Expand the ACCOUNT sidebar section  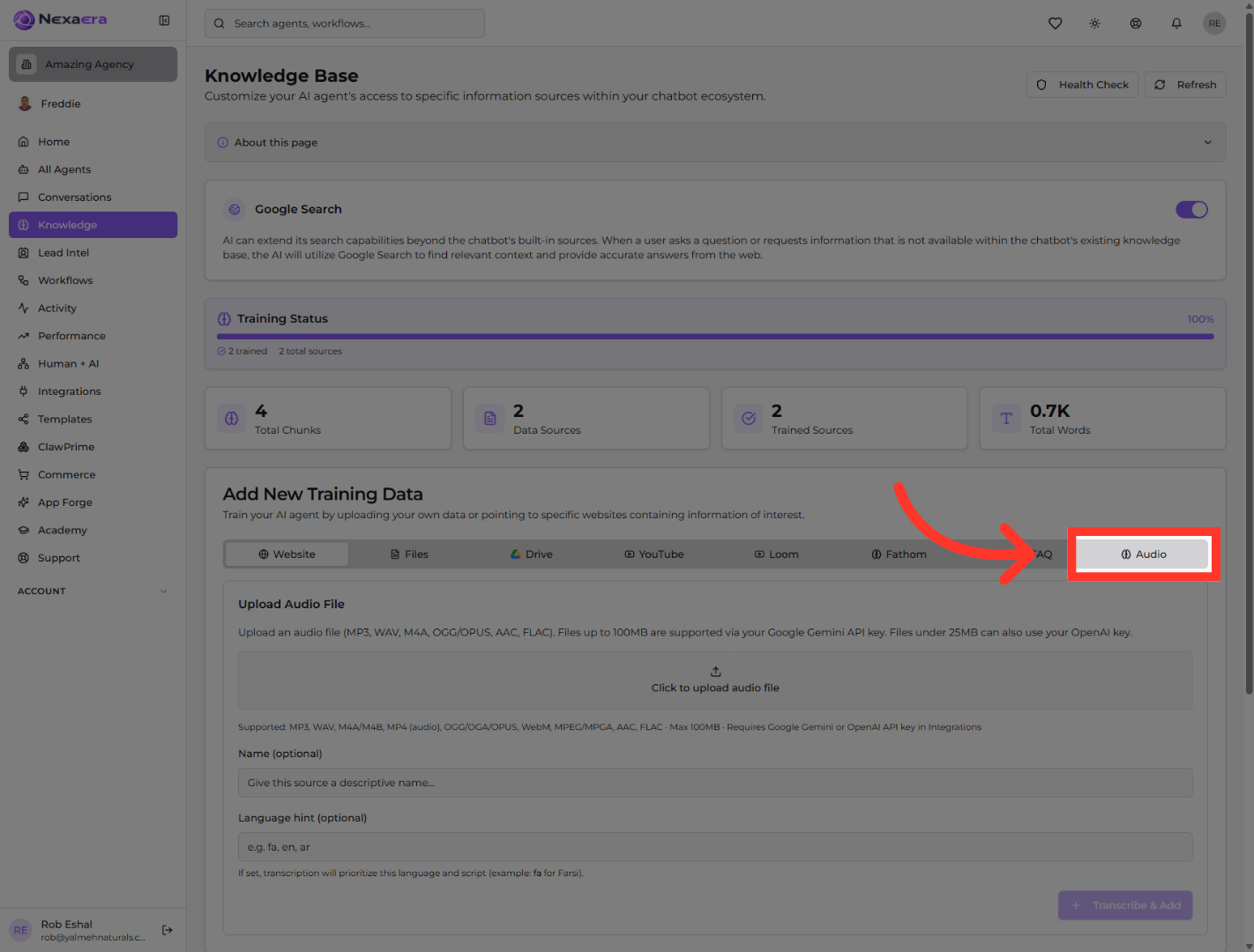click(93, 591)
